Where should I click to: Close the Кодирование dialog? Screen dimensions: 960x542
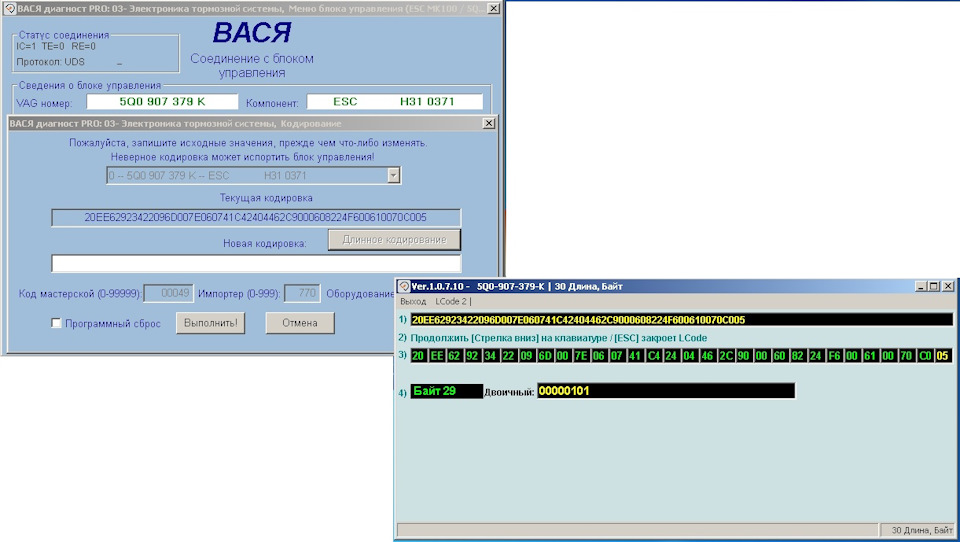[489, 124]
